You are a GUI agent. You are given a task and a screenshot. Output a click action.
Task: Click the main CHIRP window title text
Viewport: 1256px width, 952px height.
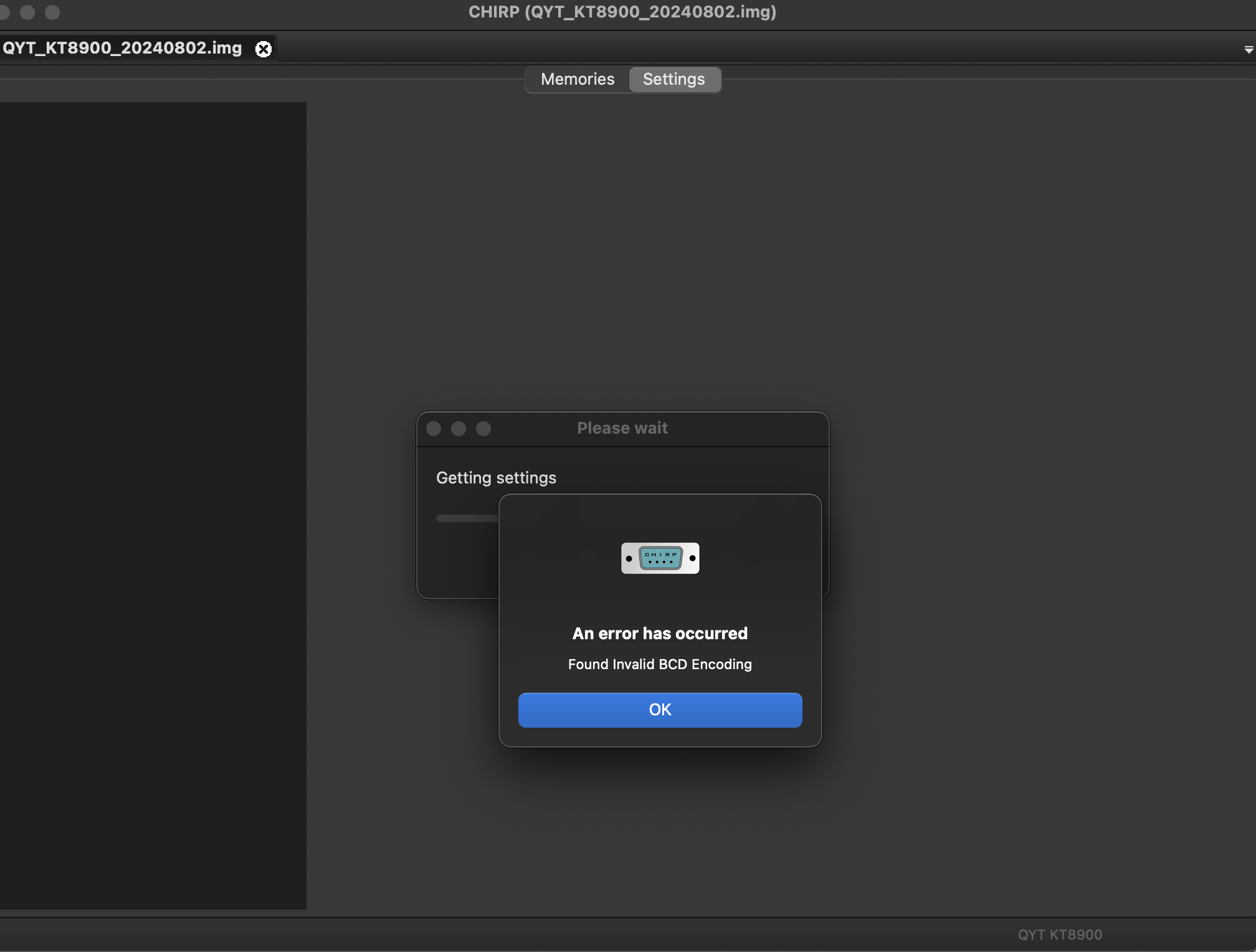(x=622, y=12)
